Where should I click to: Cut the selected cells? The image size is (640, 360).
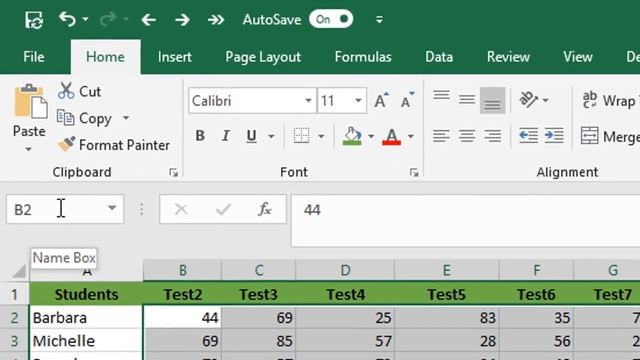[x=80, y=91]
